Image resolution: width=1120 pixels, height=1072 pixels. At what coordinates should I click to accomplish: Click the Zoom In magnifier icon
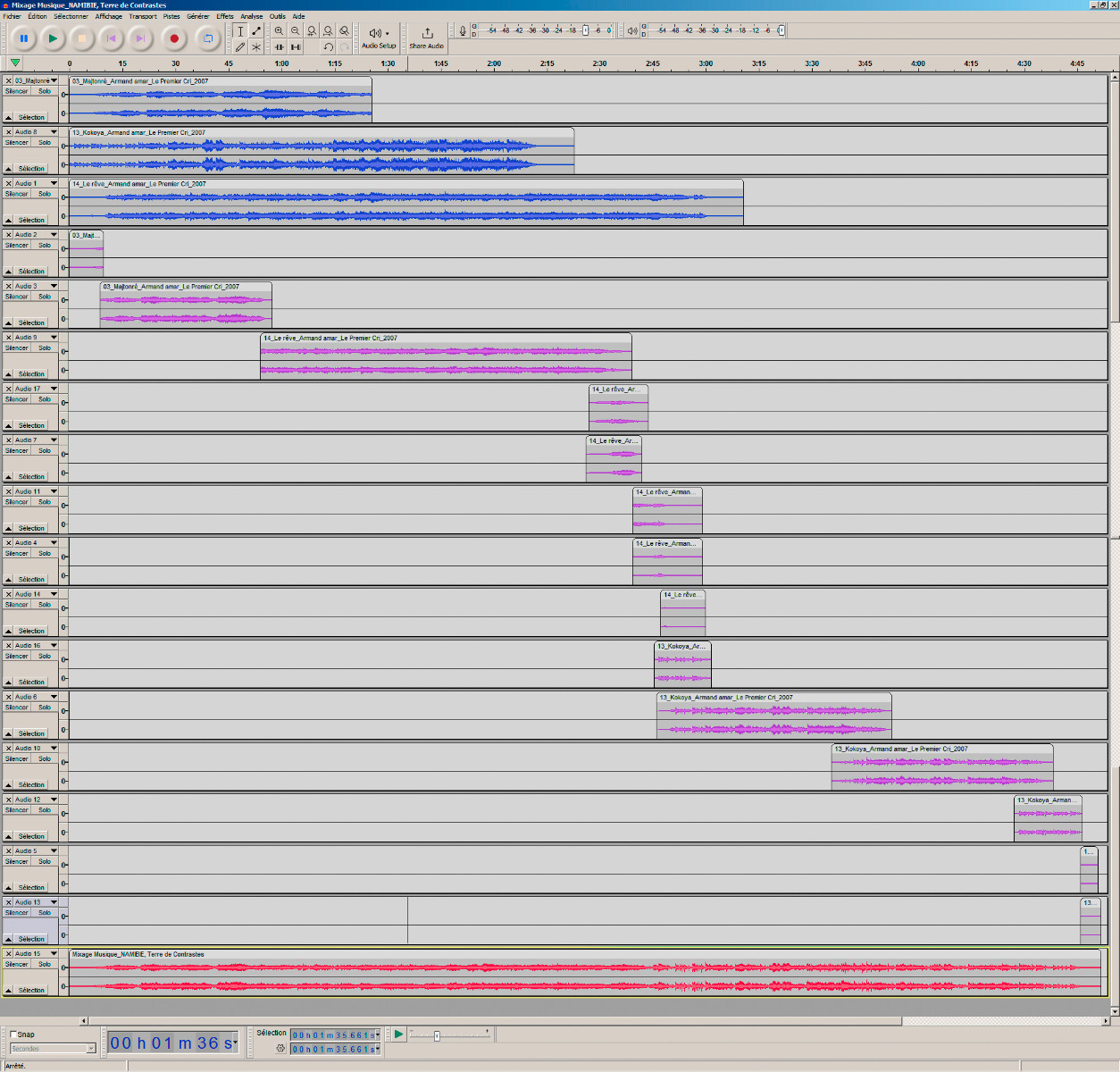(x=280, y=31)
